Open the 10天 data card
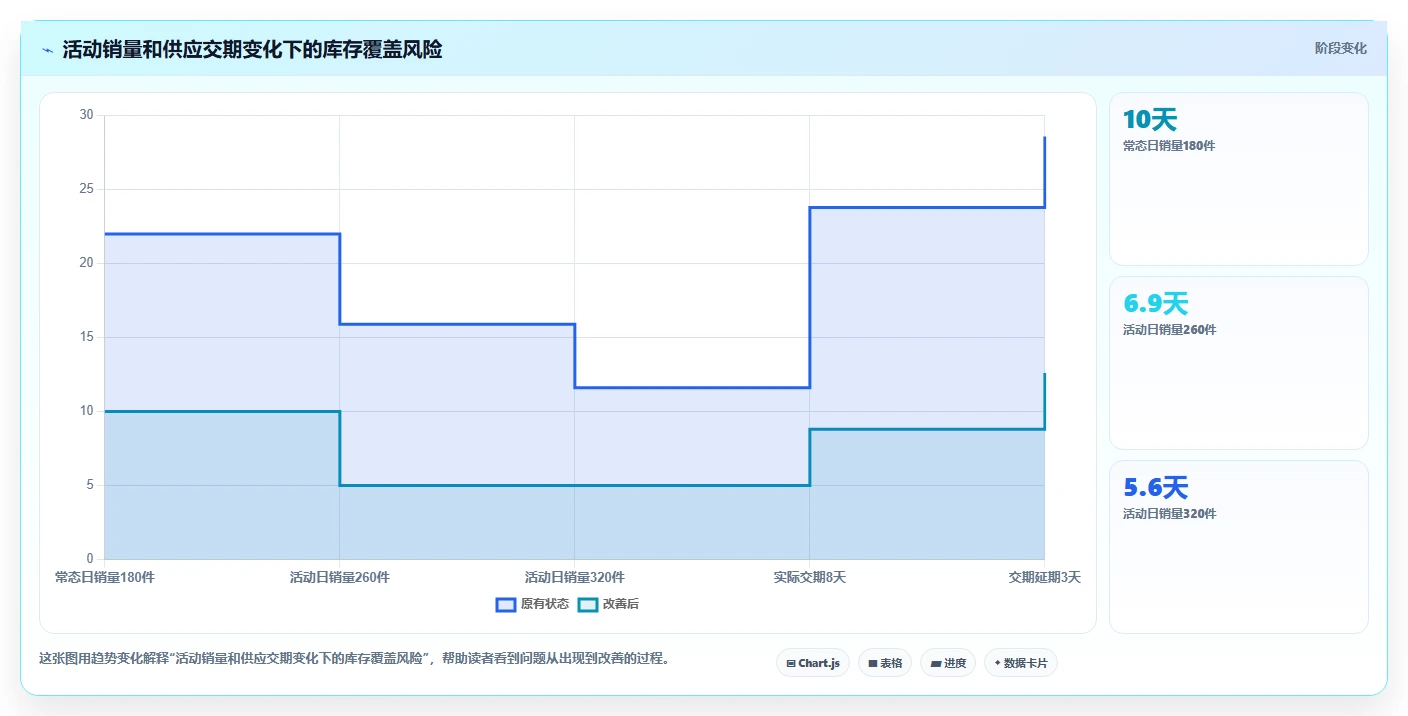The image size is (1408, 716). (x=1239, y=179)
